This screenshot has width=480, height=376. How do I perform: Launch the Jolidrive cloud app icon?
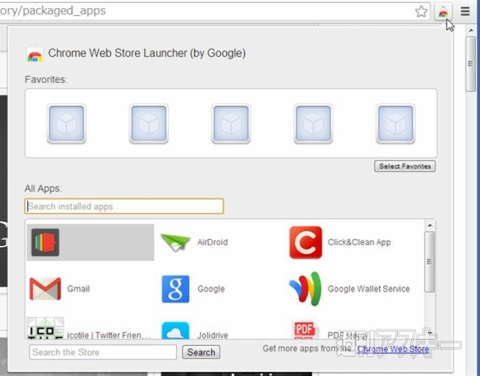pos(175,331)
